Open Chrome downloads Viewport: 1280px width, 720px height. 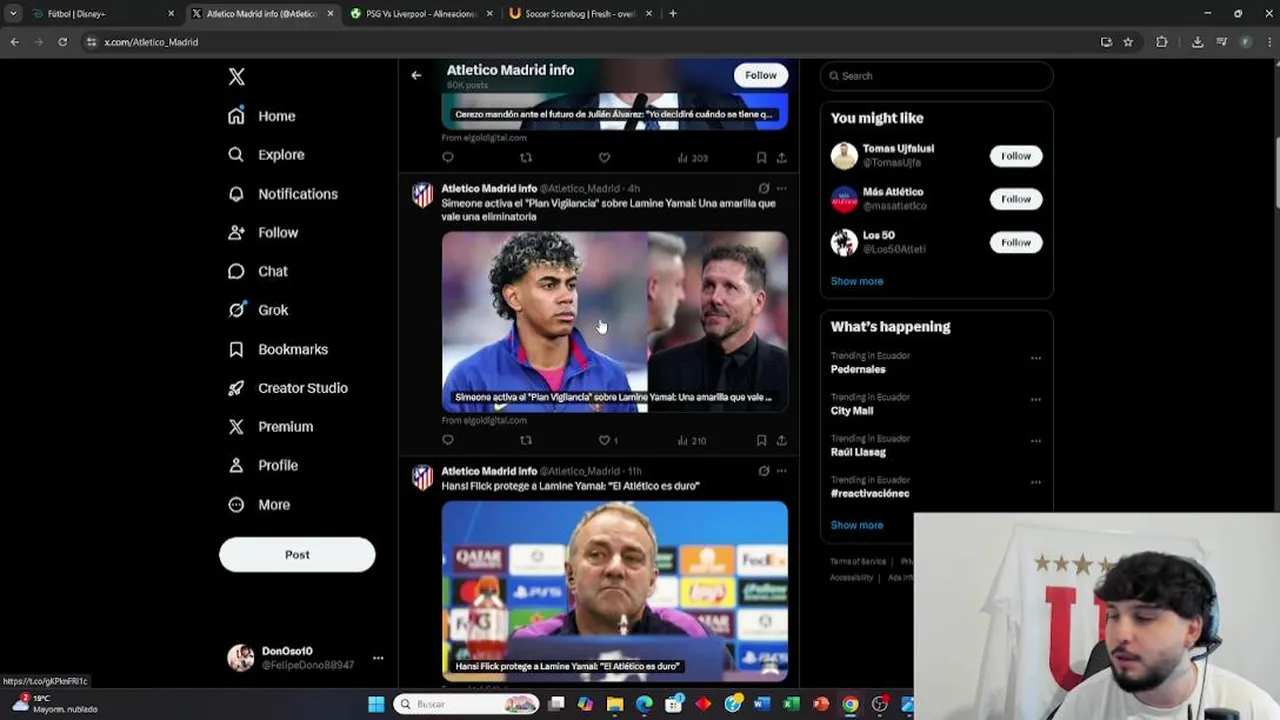(1197, 42)
